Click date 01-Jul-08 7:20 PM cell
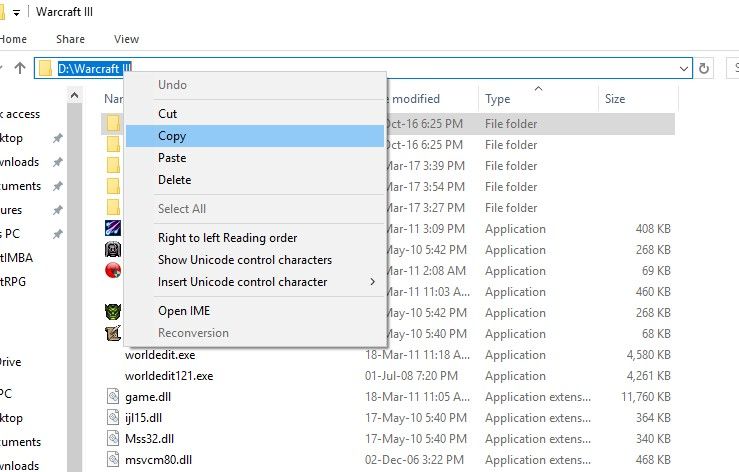 (x=411, y=376)
